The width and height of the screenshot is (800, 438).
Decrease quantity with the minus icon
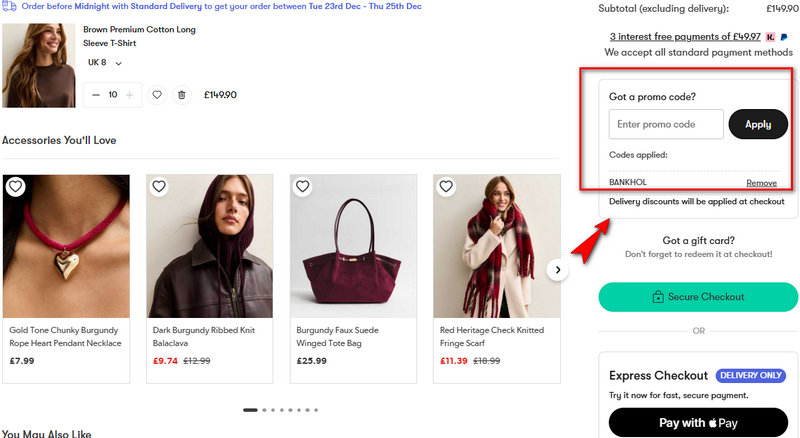point(96,95)
